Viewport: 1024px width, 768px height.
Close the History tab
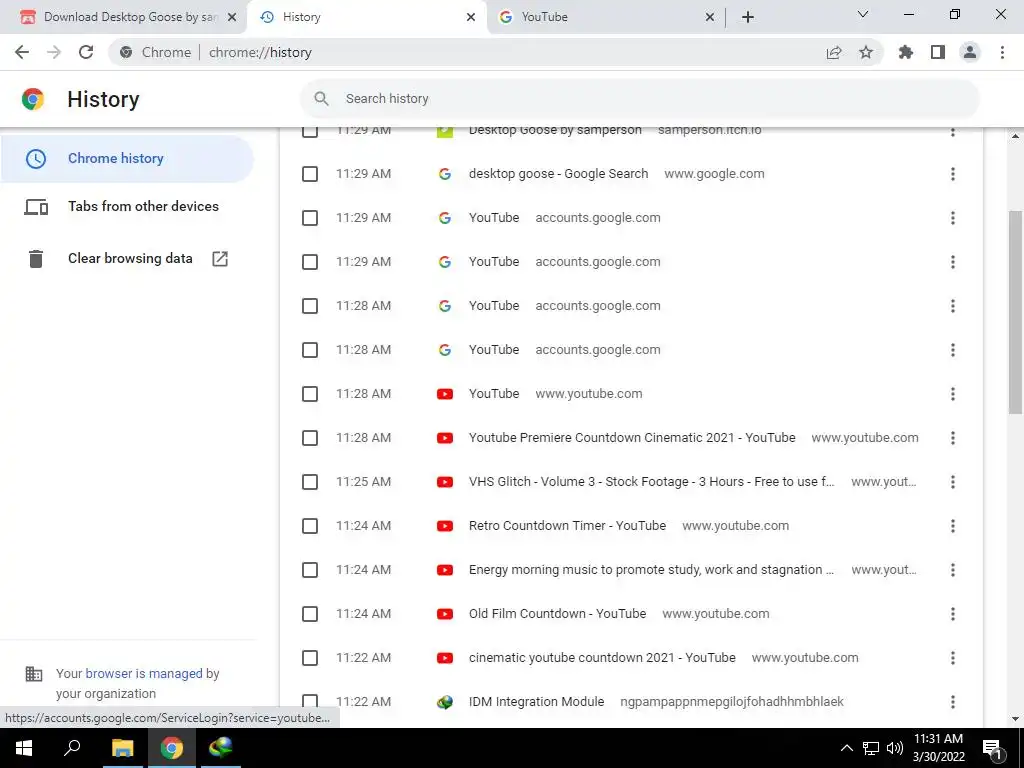(471, 17)
